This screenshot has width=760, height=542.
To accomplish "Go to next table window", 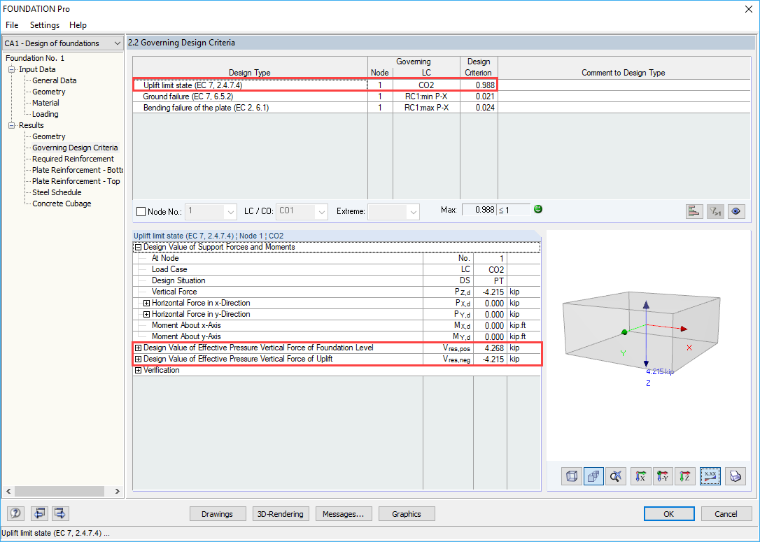I will pos(60,513).
